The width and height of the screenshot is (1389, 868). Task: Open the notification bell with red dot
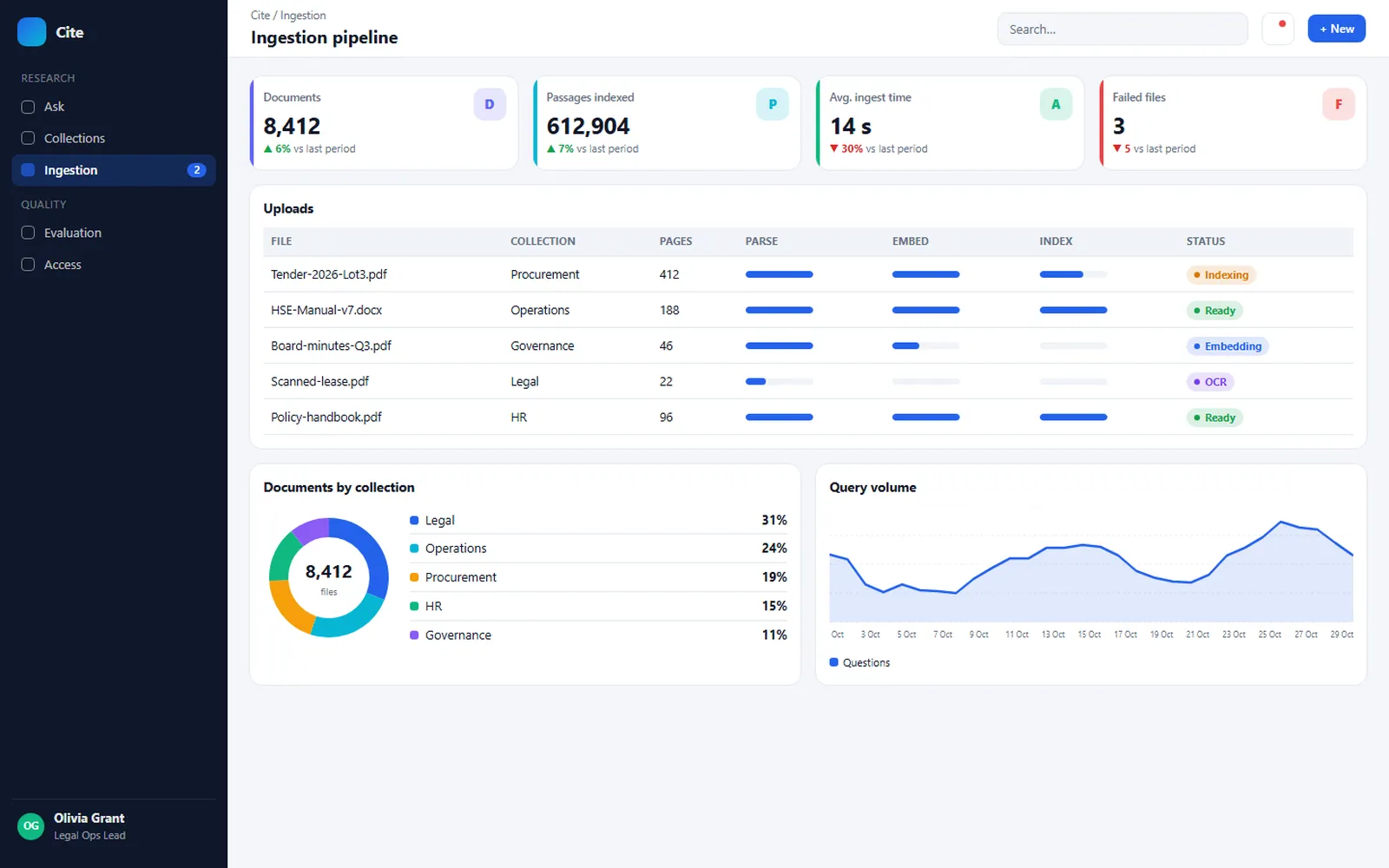click(x=1278, y=29)
